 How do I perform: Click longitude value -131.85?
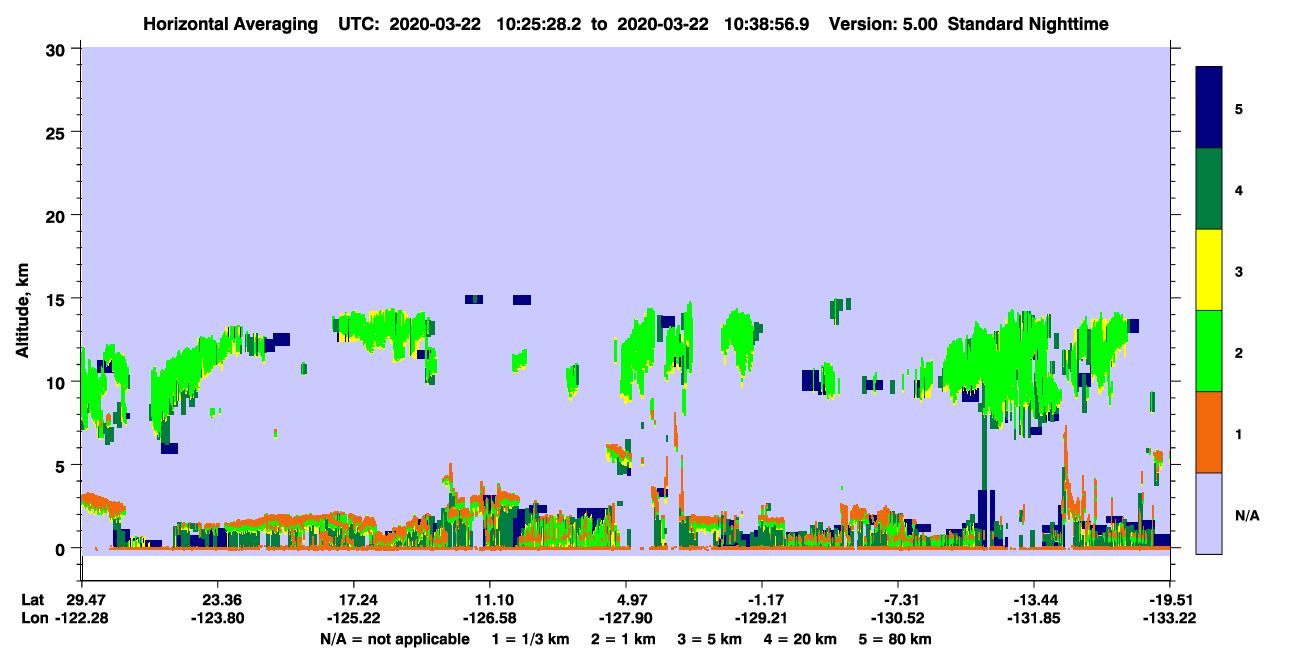[x=1033, y=618]
